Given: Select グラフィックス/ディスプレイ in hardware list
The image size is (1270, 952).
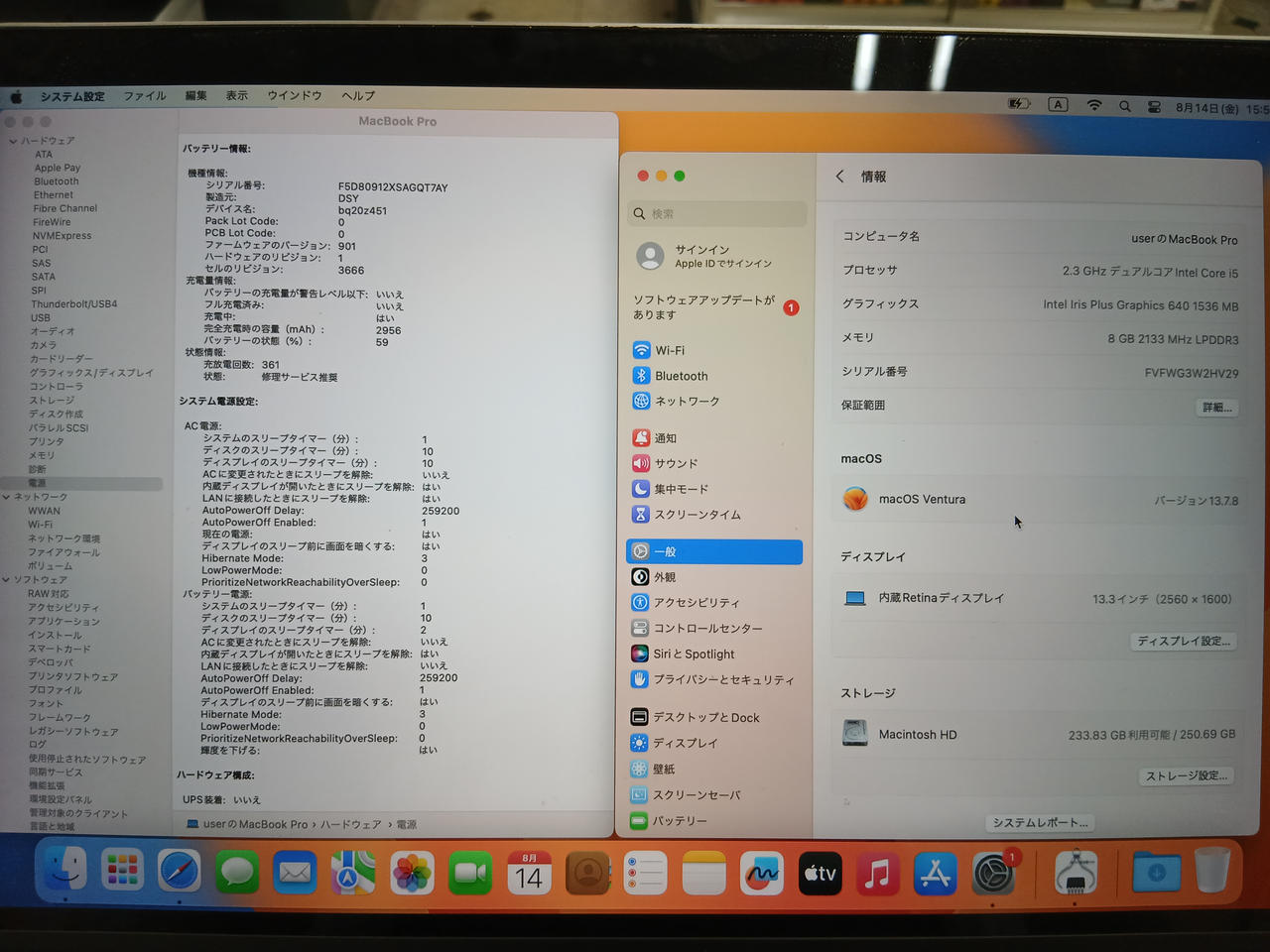Looking at the screenshot, I should pyautogui.click(x=91, y=373).
